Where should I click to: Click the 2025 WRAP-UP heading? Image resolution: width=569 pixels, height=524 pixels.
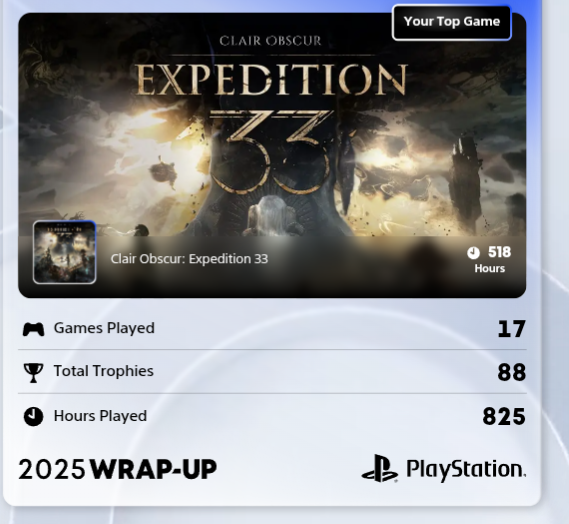click(118, 469)
